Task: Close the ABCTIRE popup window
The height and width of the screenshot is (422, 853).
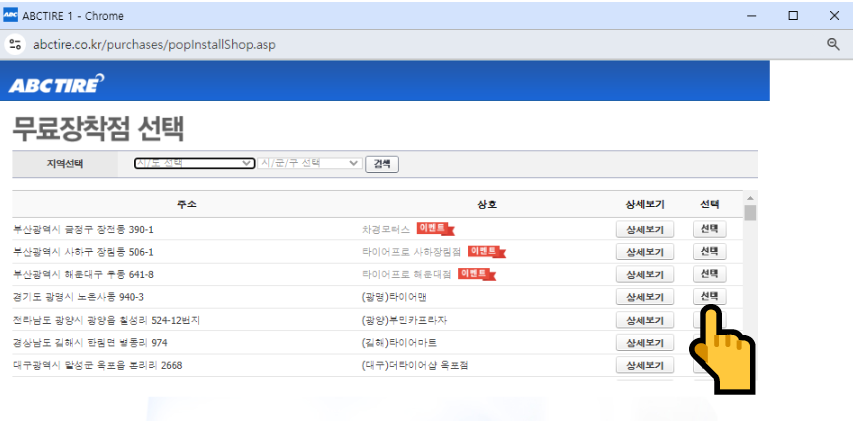Action: click(x=834, y=16)
